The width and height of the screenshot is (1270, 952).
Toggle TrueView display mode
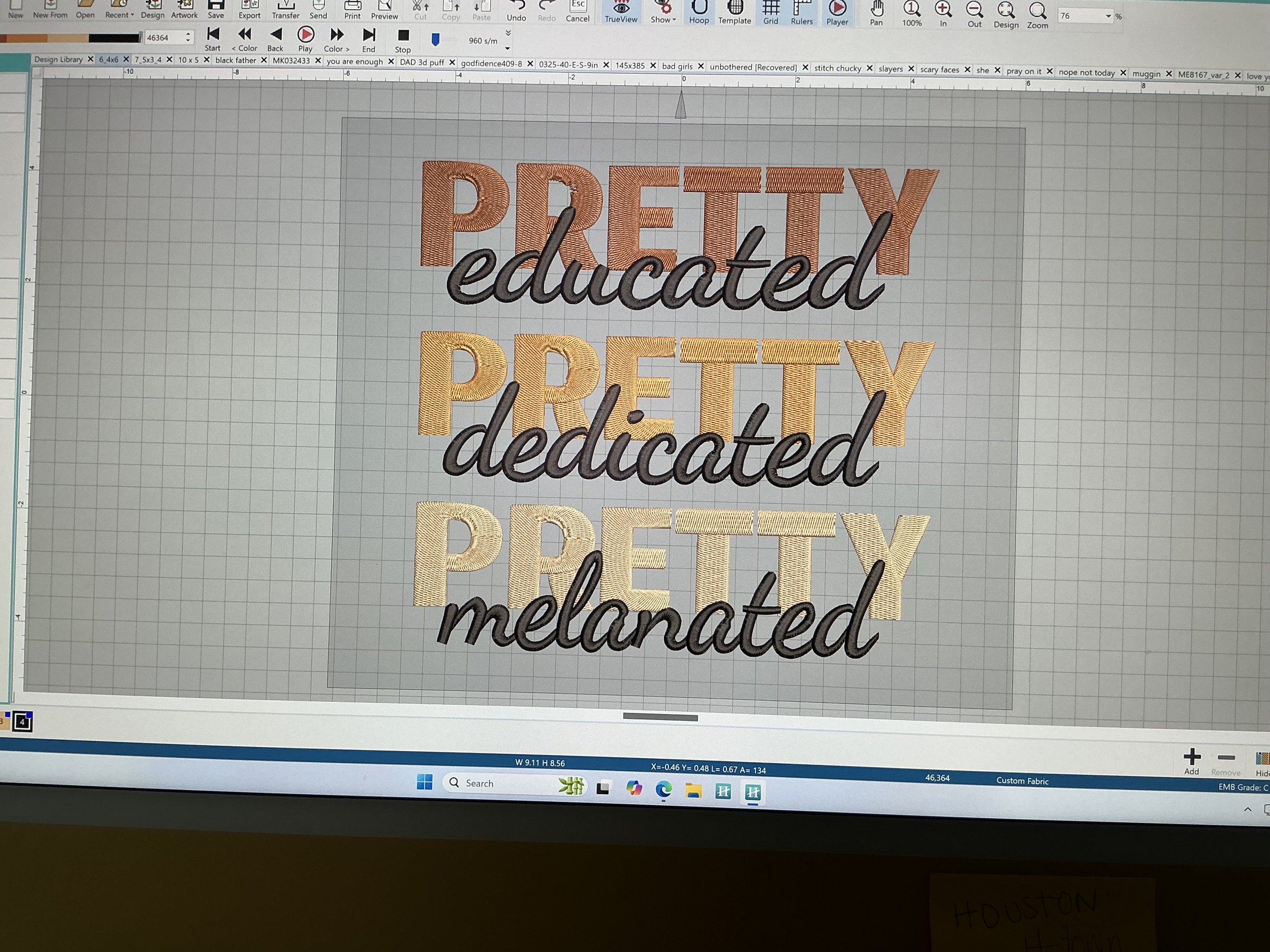[x=621, y=9]
